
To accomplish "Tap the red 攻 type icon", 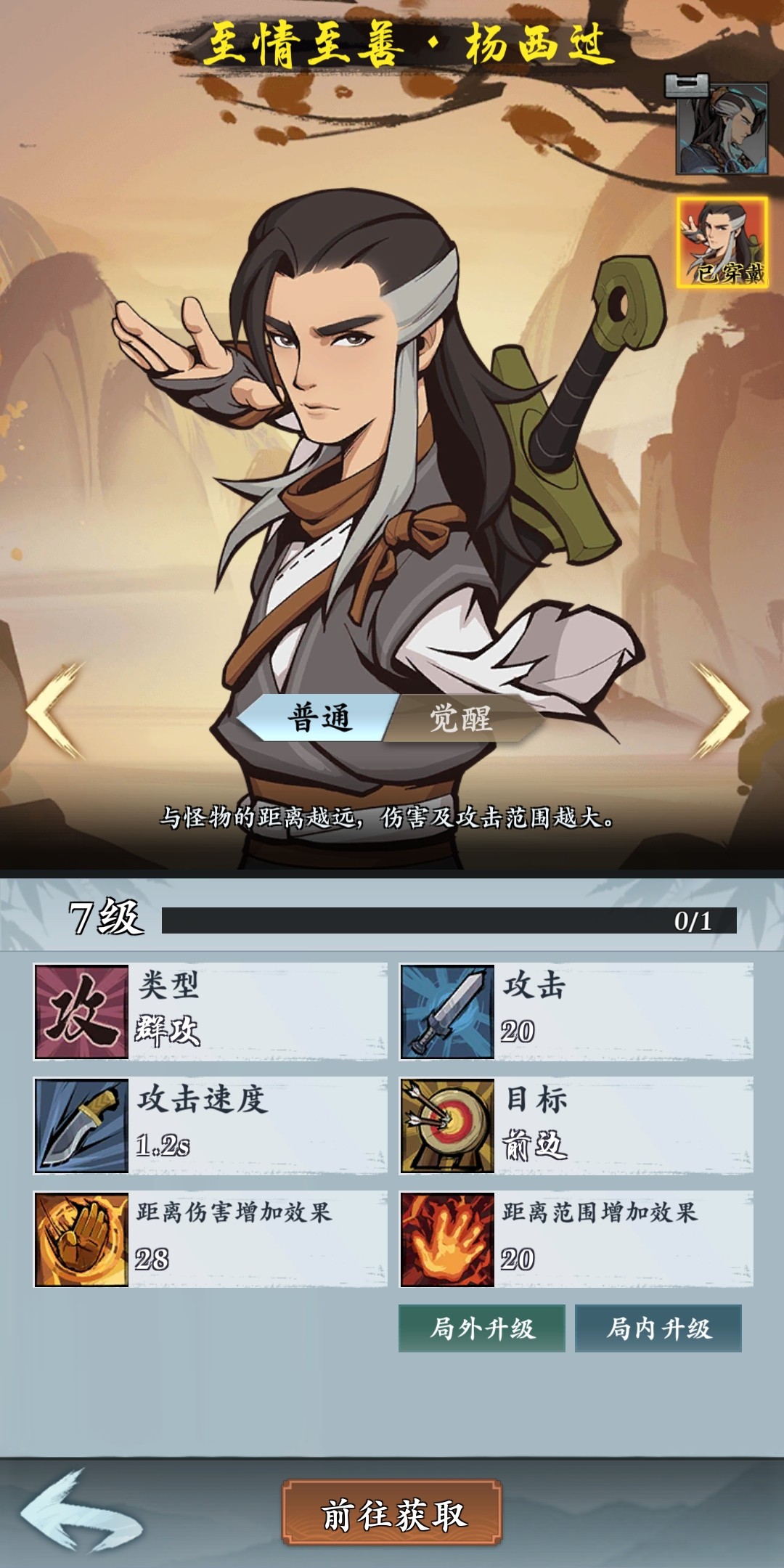I will 81,1011.
